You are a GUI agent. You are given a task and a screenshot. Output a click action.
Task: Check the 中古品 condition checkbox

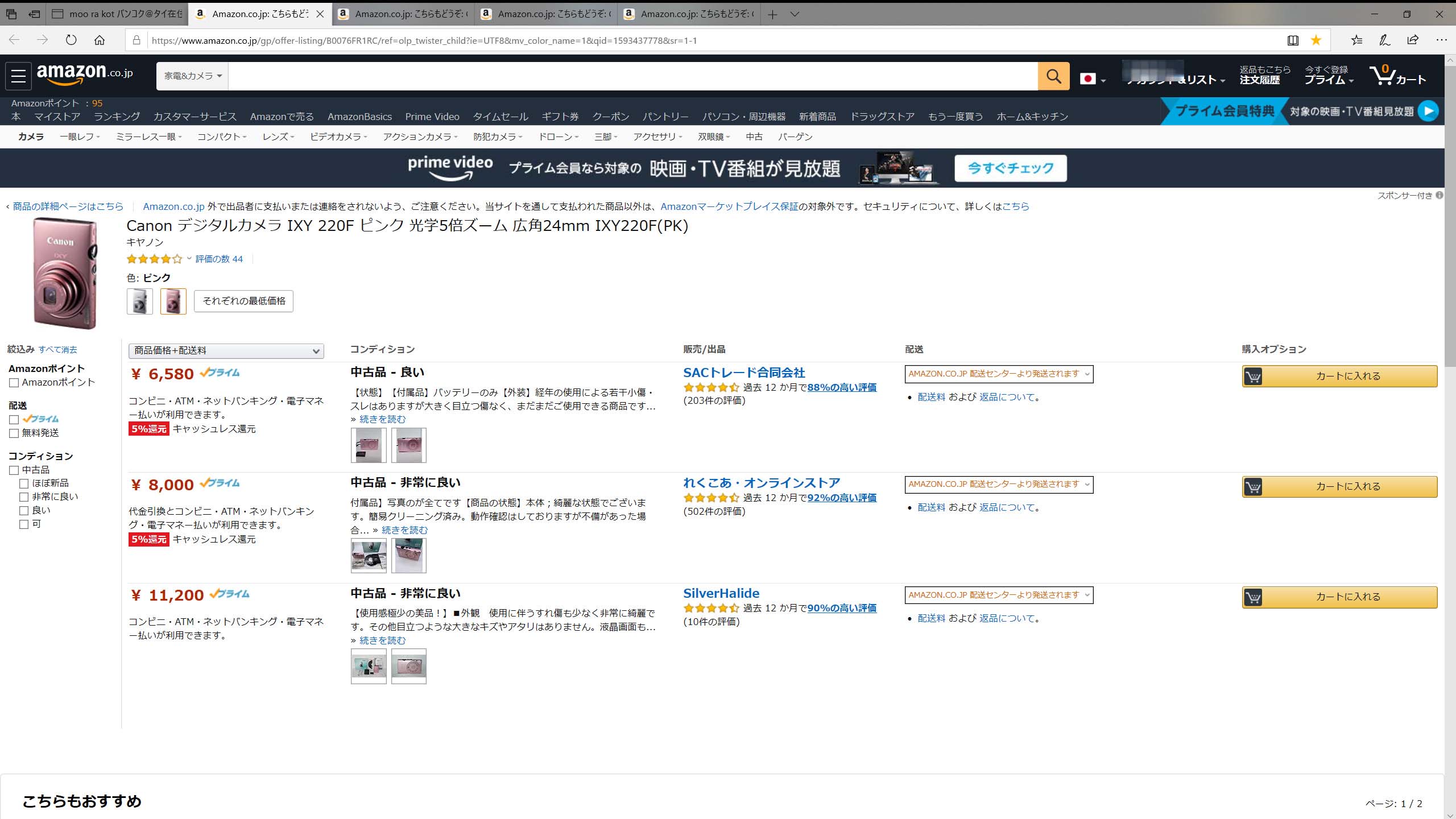pyautogui.click(x=14, y=470)
